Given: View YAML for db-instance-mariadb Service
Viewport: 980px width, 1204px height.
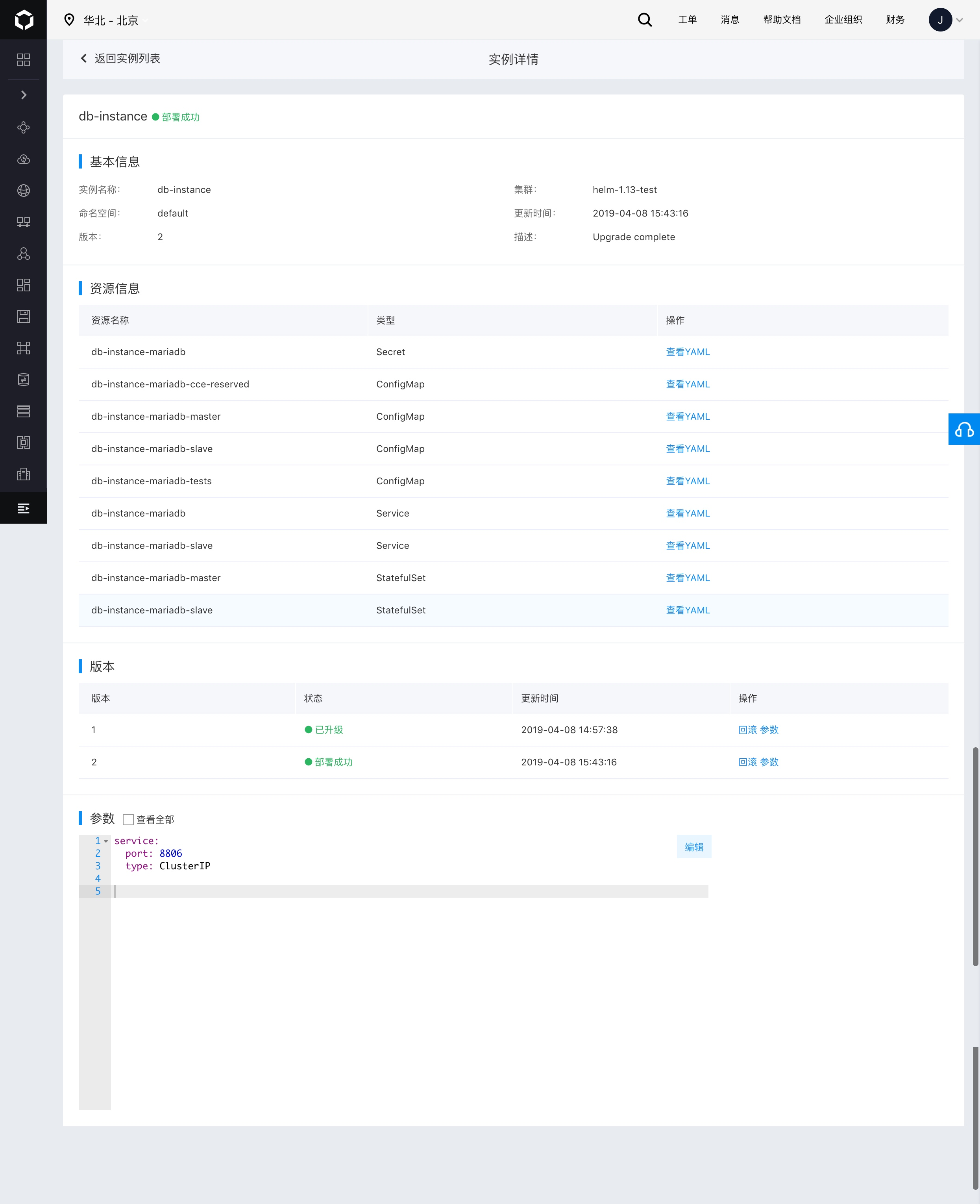Looking at the screenshot, I should [688, 513].
